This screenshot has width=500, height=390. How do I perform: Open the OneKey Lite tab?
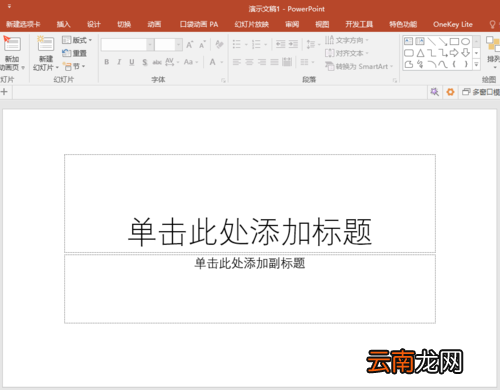[x=453, y=24]
